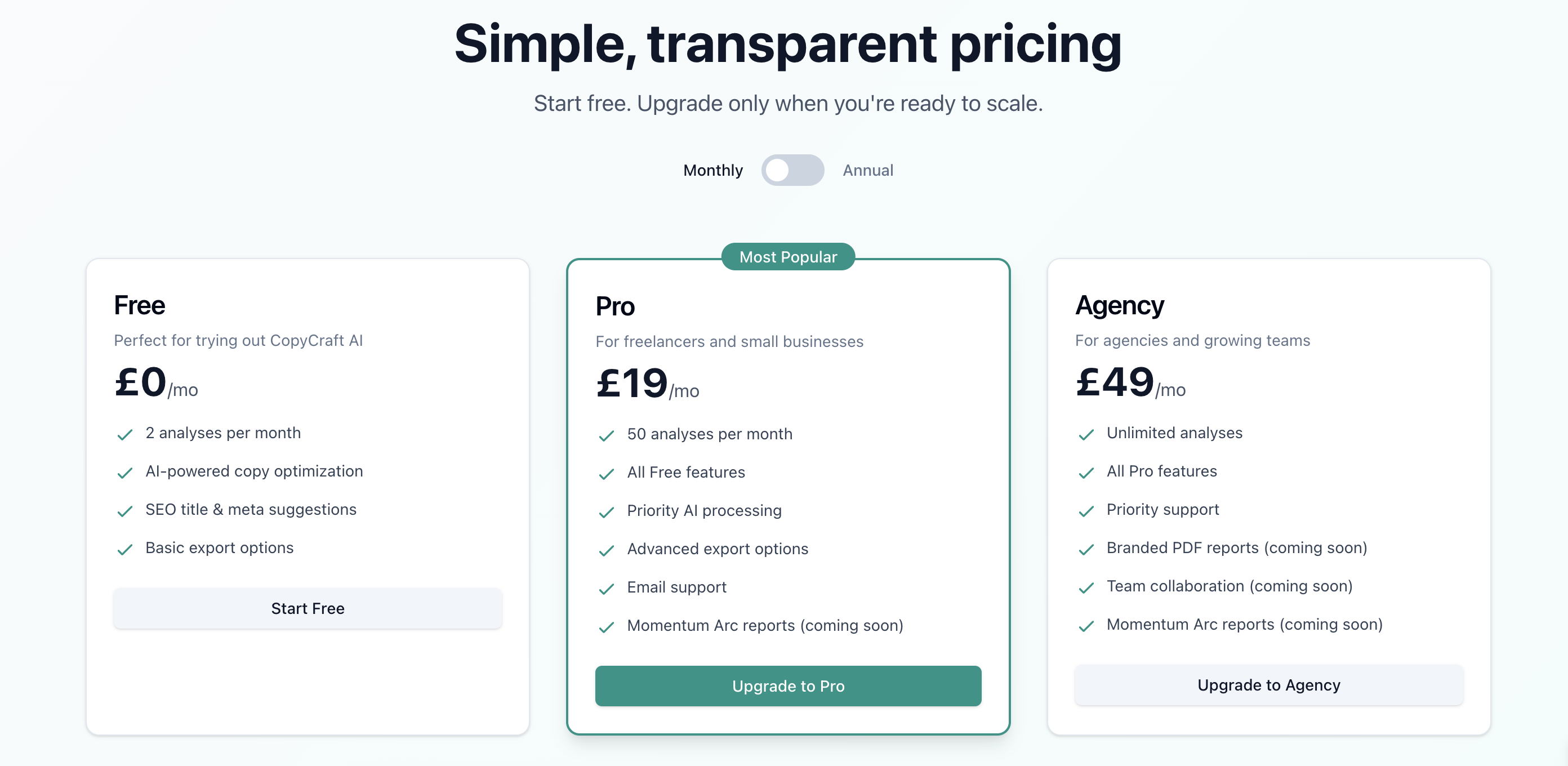Click the checkmark beside 'Priority AI processing'
Screen dimensions: 1568x766
click(606, 512)
